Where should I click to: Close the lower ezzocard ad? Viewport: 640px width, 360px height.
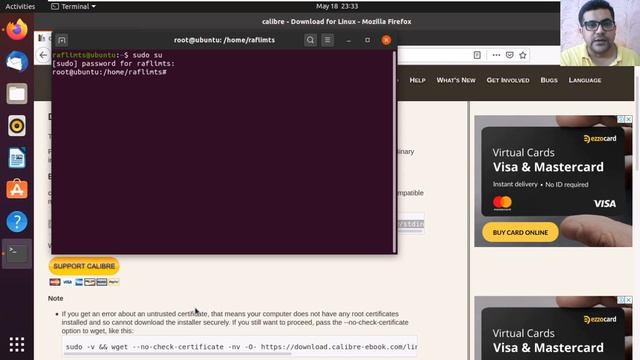pos(629,300)
